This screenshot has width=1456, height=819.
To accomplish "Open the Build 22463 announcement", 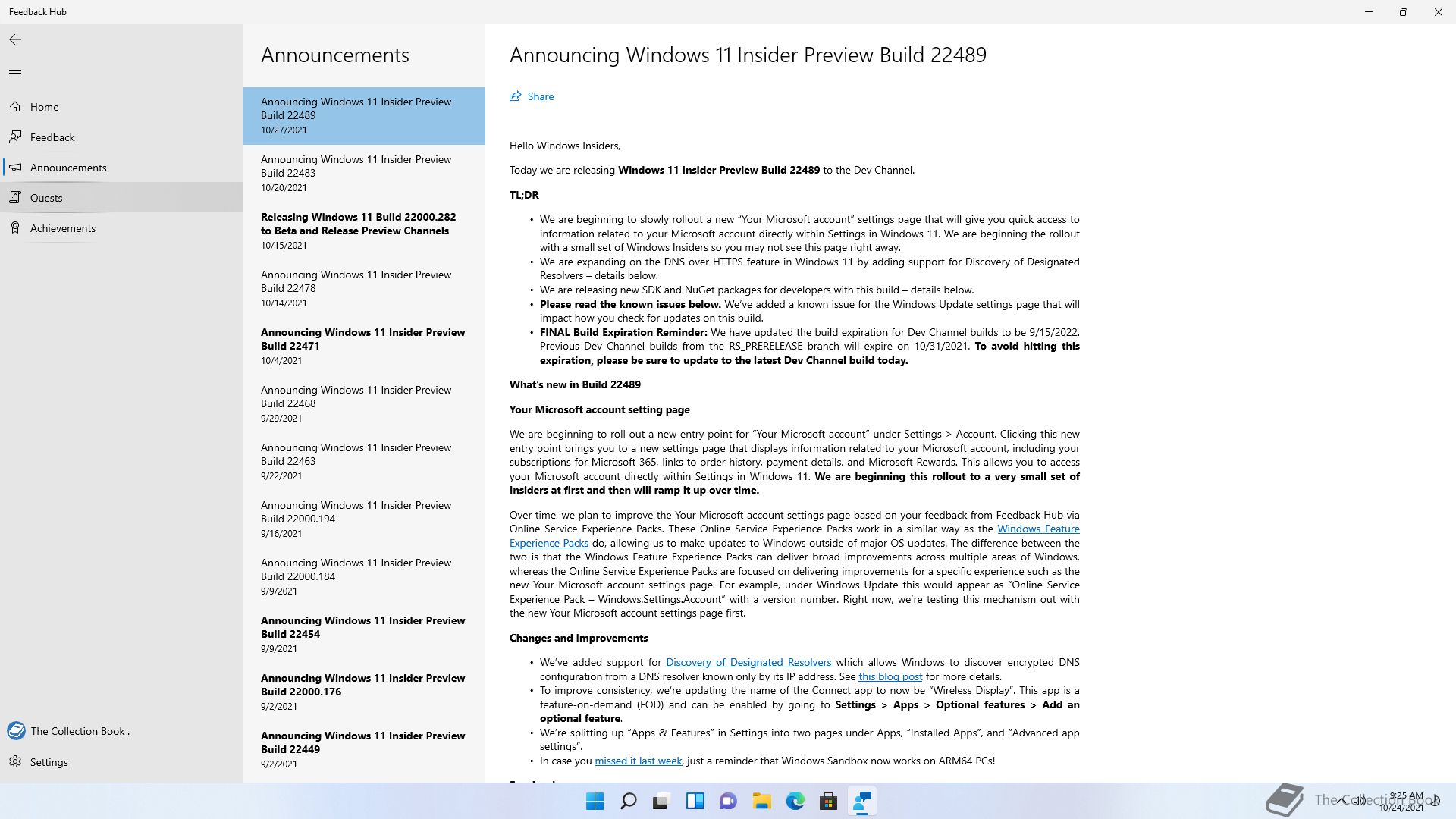I will [x=364, y=462].
